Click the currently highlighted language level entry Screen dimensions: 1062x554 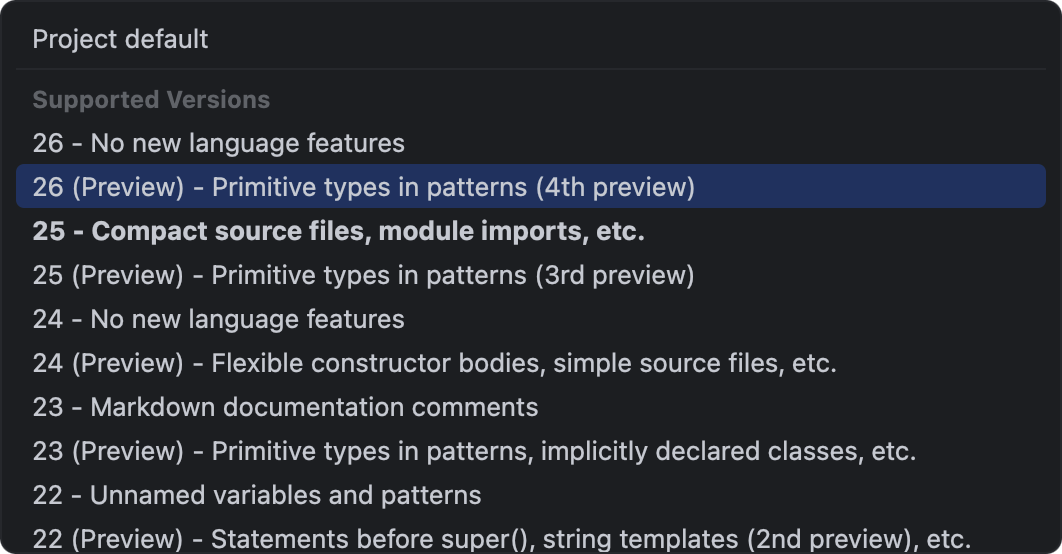coord(363,187)
